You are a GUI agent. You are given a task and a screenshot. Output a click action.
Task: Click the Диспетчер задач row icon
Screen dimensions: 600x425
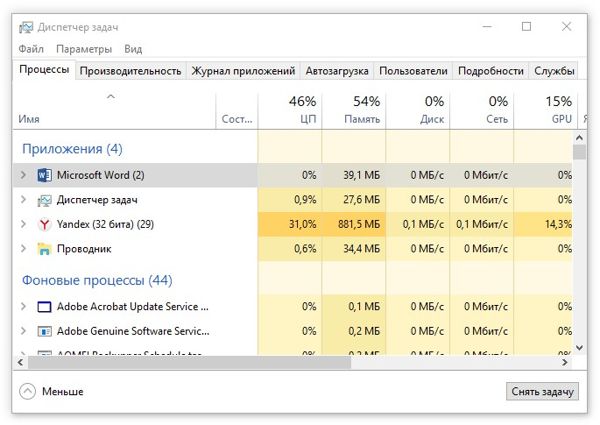click(44, 200)
